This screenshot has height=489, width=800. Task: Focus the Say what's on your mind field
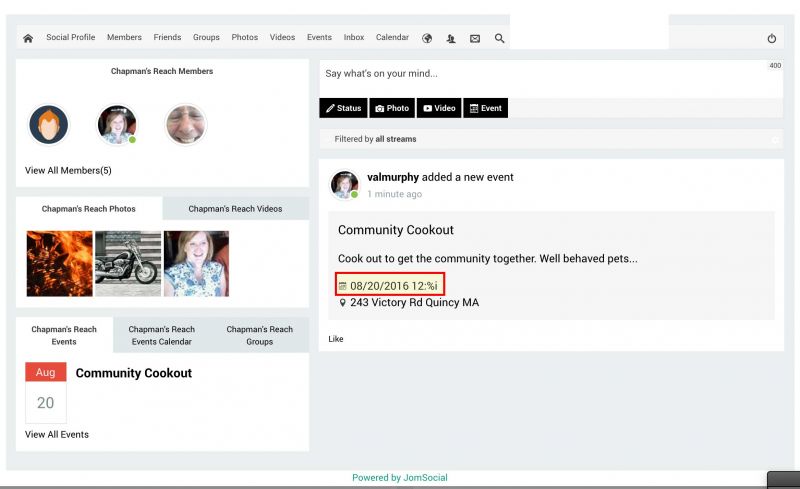point(551,78)
